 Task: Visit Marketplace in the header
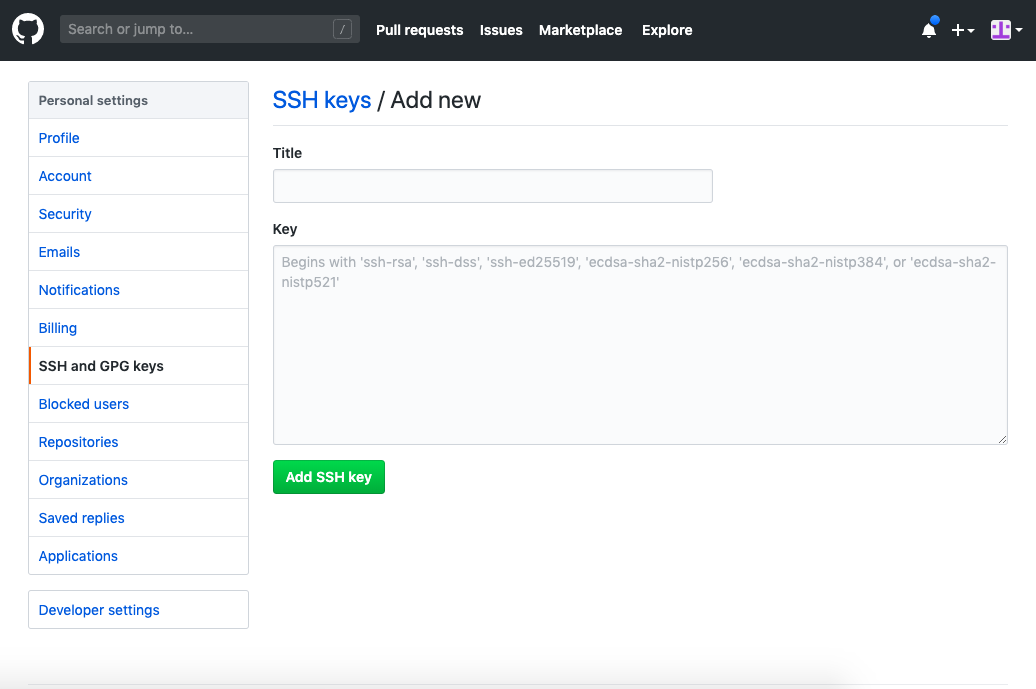click(580, 30)
